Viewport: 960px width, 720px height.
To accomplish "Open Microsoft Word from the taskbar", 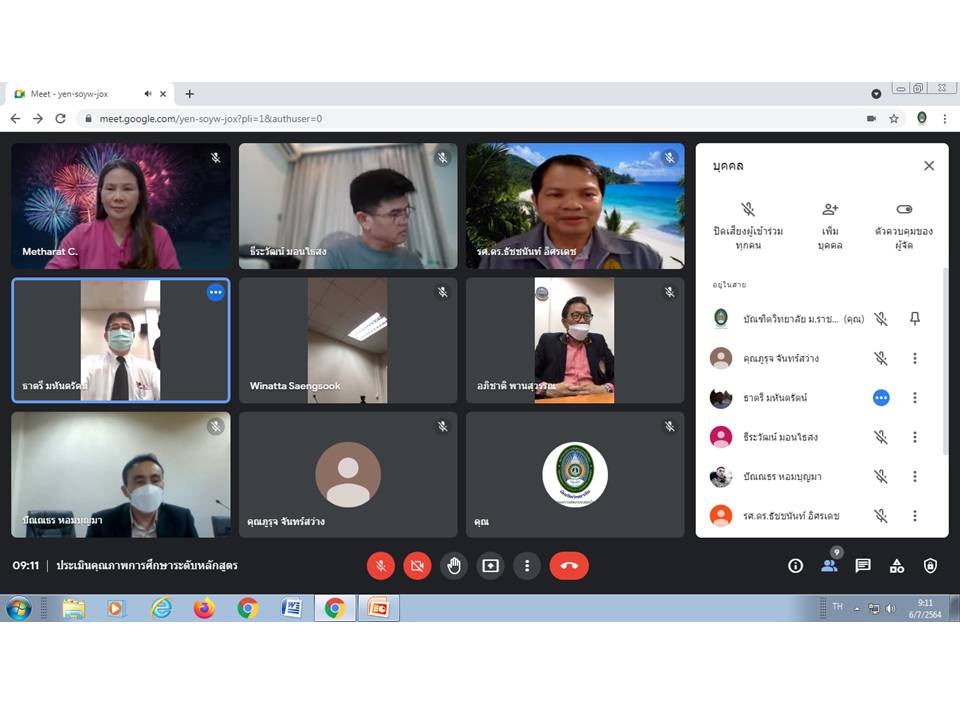I will point(291,609).
